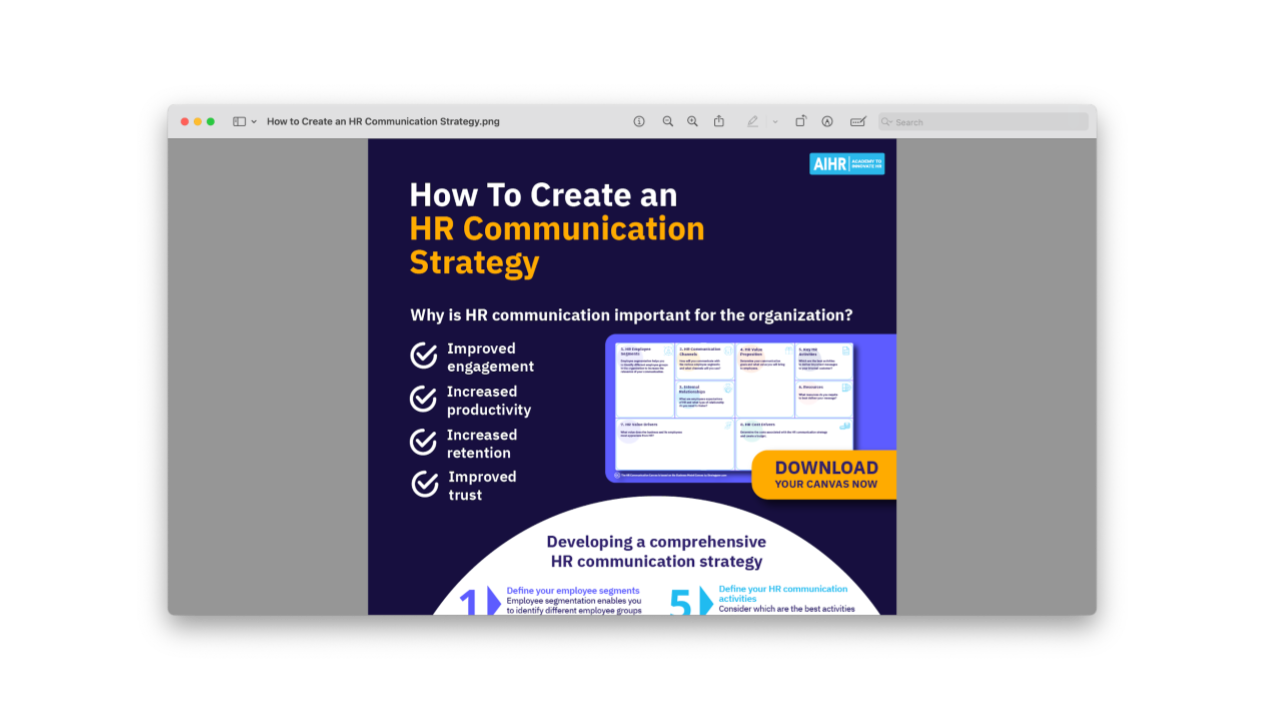
Task: Click the Increased retention checkmark
Action: pos(423,442)
